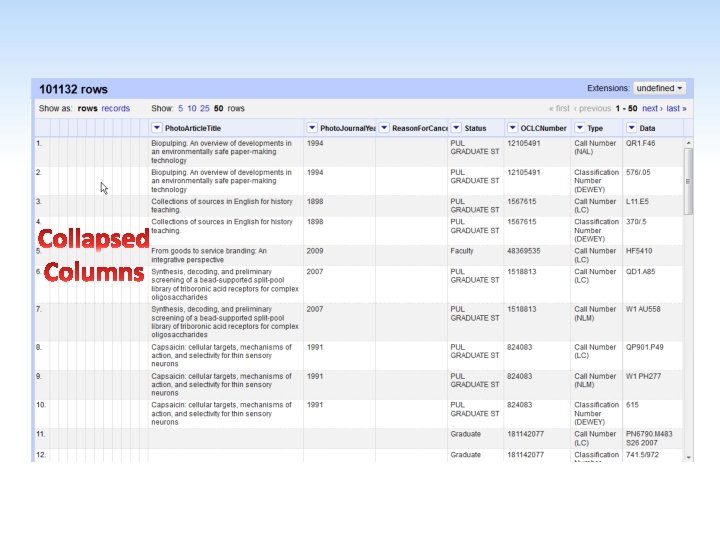The width and height of the screenshot is (720, 540).
Task: Select row 1 Type cell 'Call Number (NAL)'
Action: pos(595,147)
